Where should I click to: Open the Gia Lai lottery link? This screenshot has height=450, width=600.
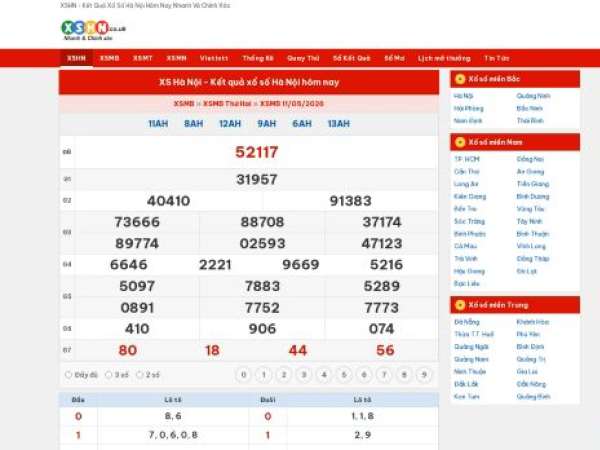(x=527, y=372)
